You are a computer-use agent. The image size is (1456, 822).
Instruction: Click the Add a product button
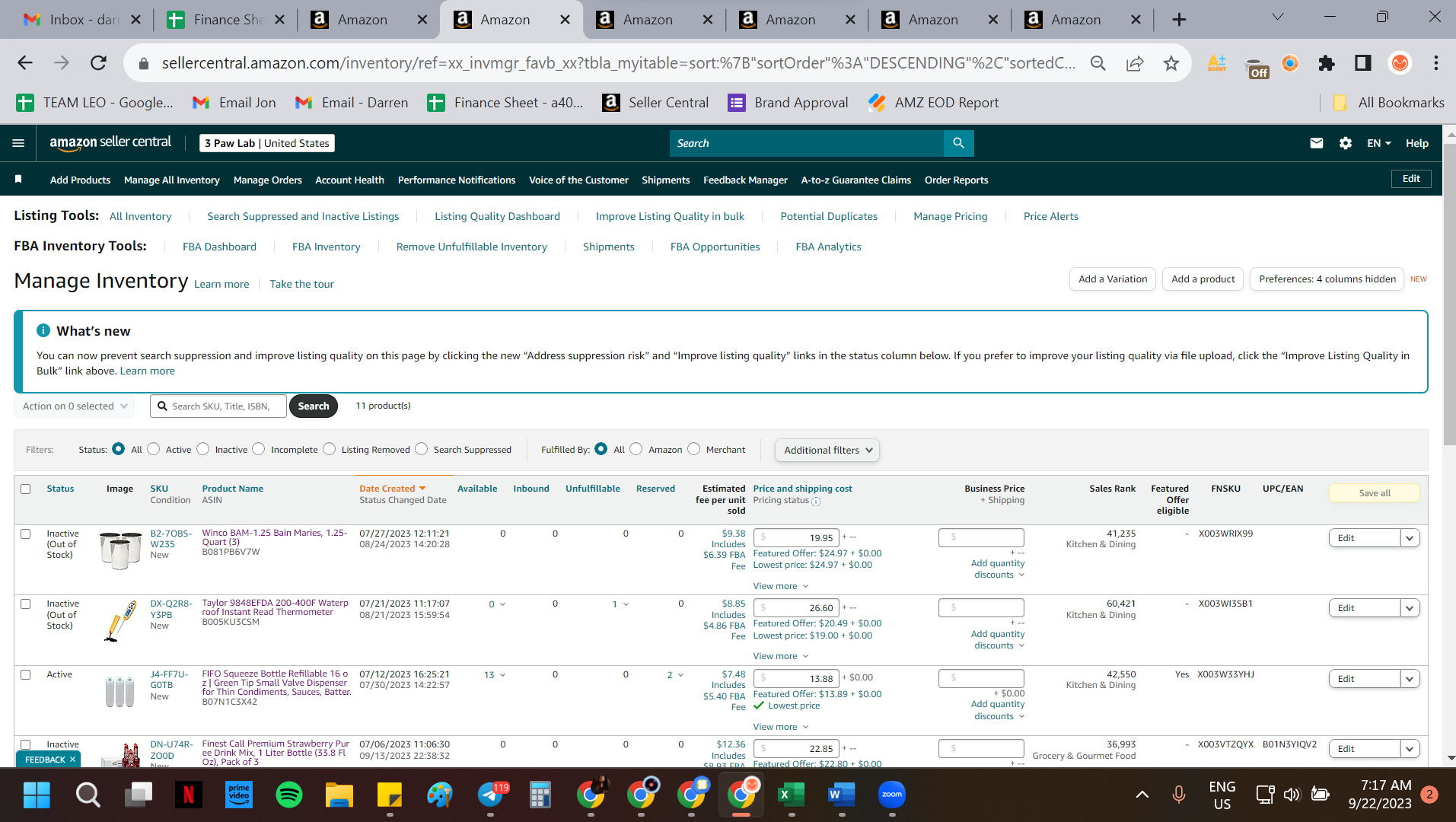tap(1203, 279)
